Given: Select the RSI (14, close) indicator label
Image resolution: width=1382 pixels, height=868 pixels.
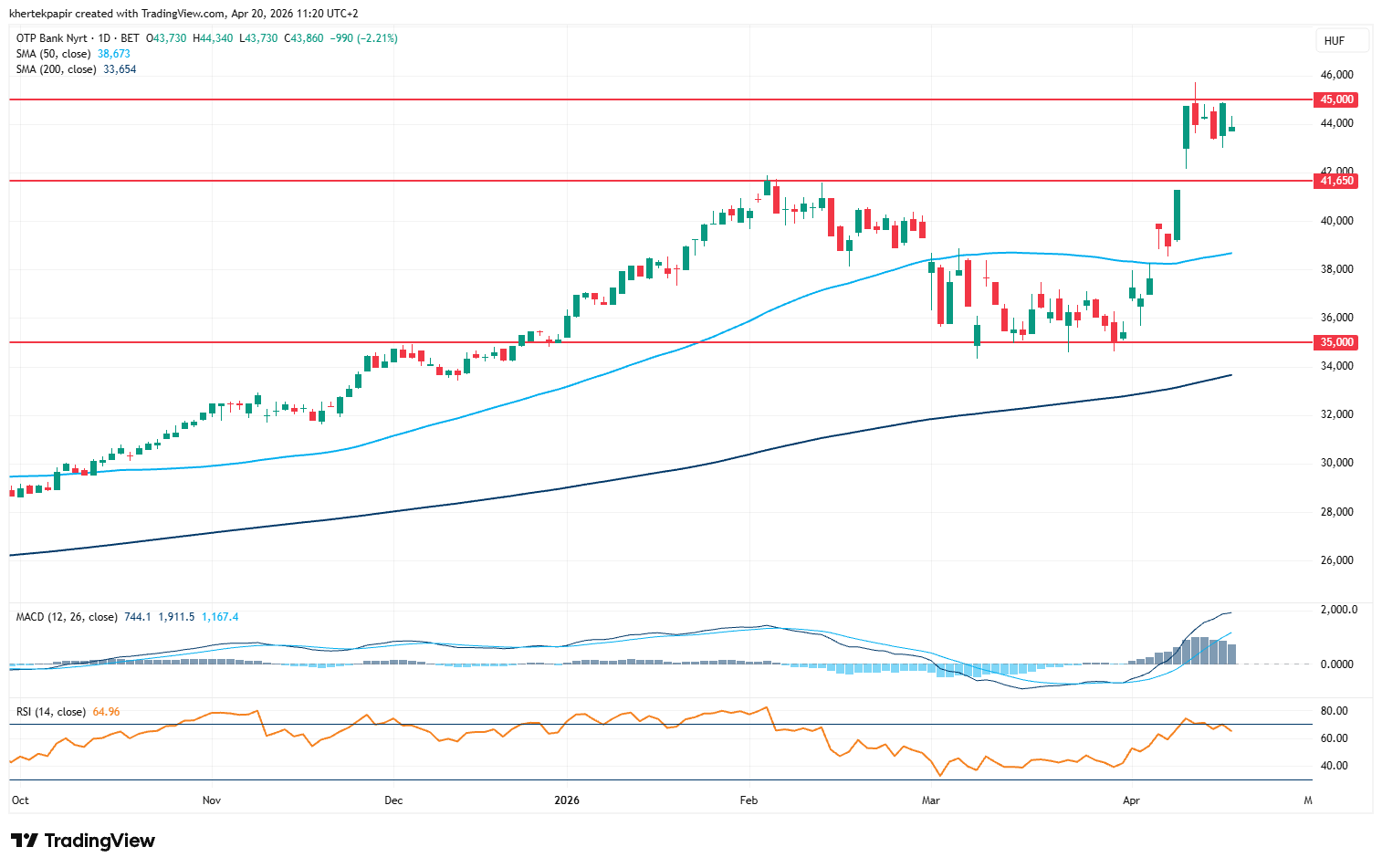Looking at the screenshot, I should point(51,712).
